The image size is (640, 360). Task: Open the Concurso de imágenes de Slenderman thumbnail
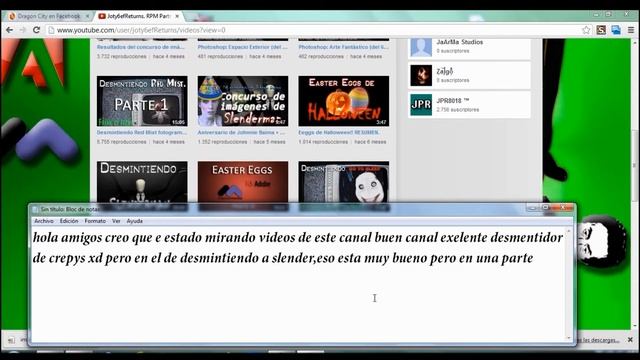(243, 101)
